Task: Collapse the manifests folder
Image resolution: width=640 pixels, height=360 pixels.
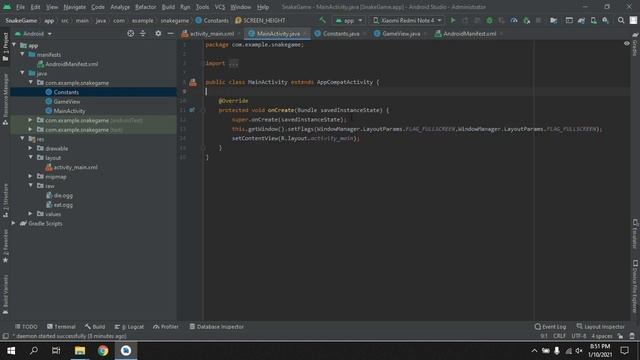Action: [22, 54]
